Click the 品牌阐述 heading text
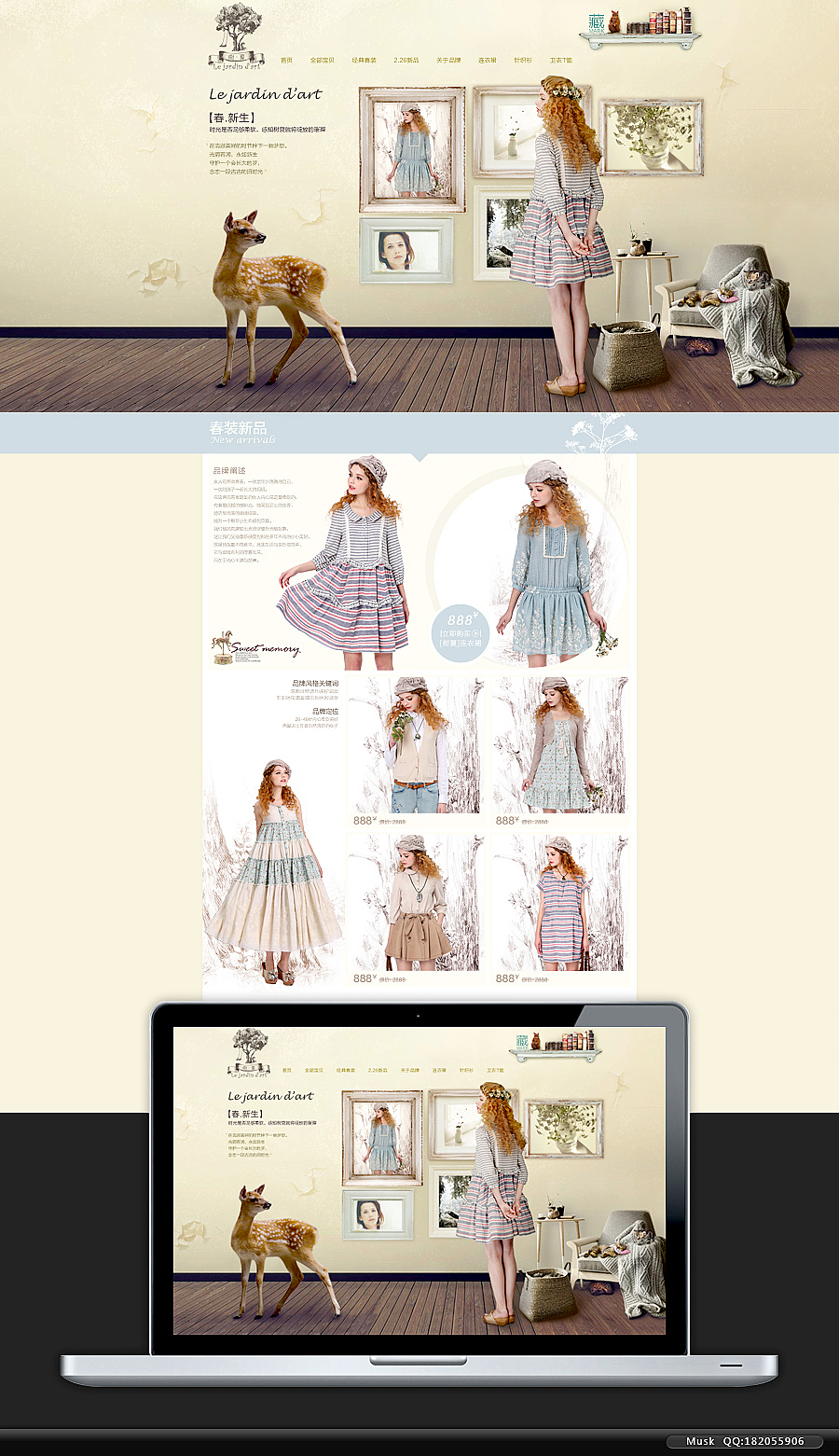Image resolution: width=839 pixels, height=1456 pixels. (x=229, y=470)
